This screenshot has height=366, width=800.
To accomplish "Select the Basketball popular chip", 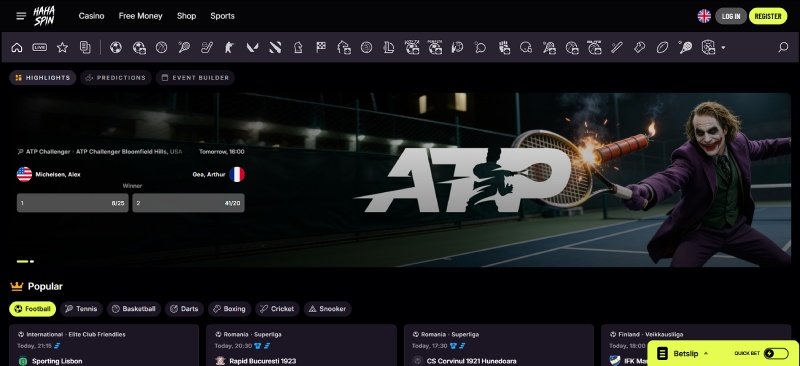I will (x=134, y=309).
